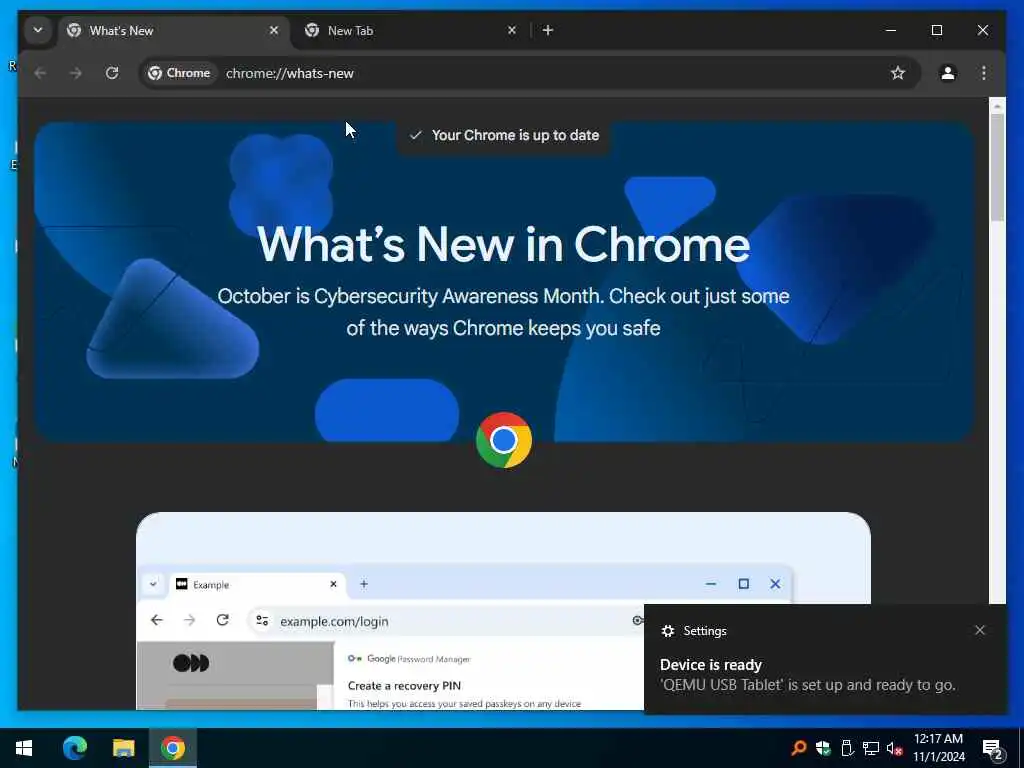Go forward using the forward arrow
Image resolution: width=1024 pixels, height=768 pixels.
point(76,73)
